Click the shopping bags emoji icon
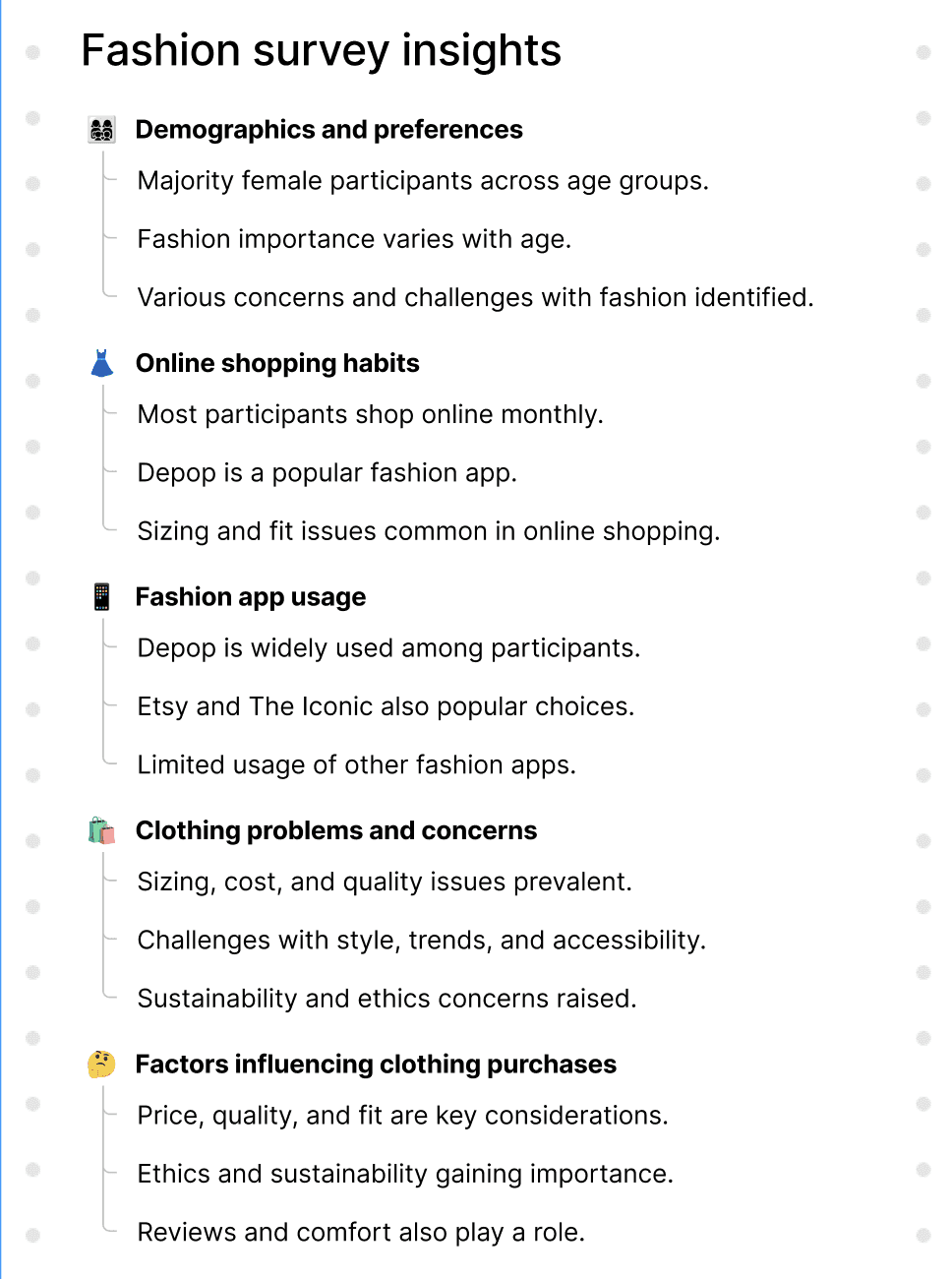The width and height of the screenshot is (952, 1279). (102, 830)
